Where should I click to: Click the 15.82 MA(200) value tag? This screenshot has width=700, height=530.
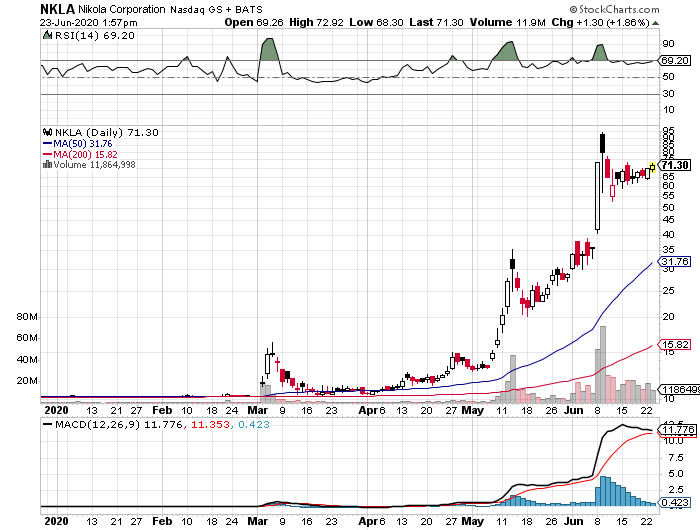(x=675, y=345)
